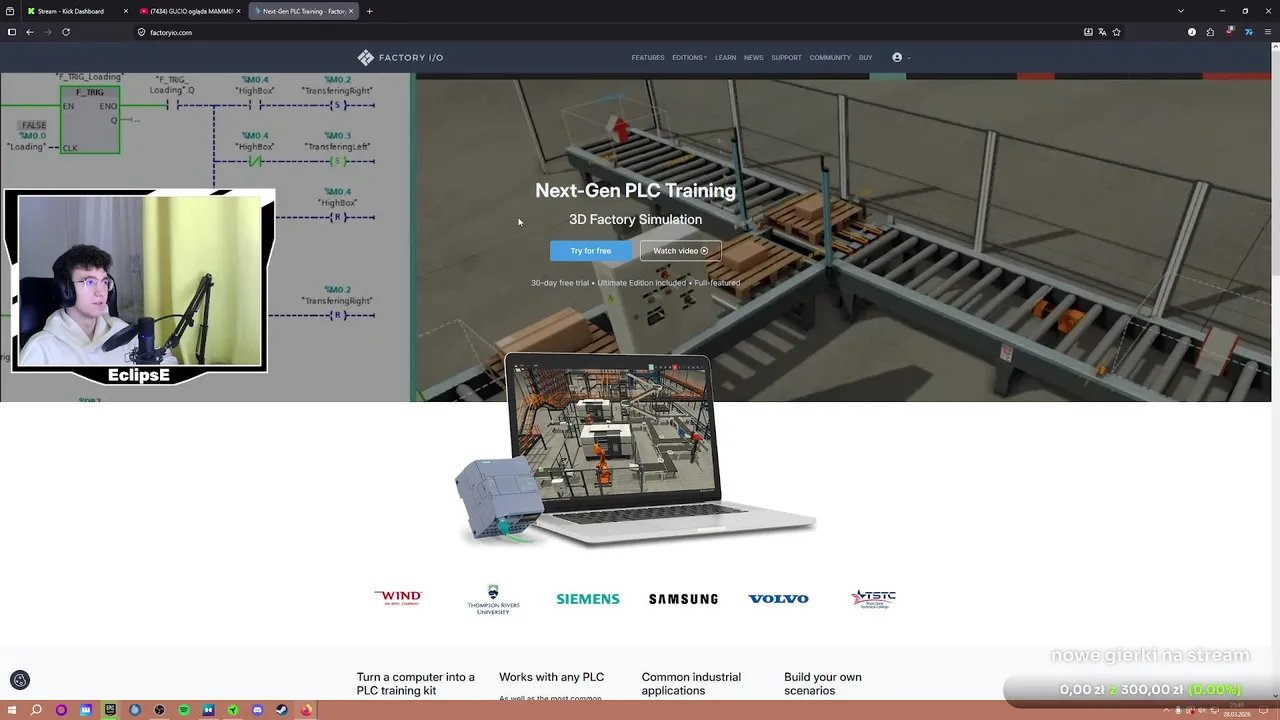Image resolution: width=1280 pixels, height=720 pixels.
Task: Click the Volvo logo
Action: [x=778, y=599]
